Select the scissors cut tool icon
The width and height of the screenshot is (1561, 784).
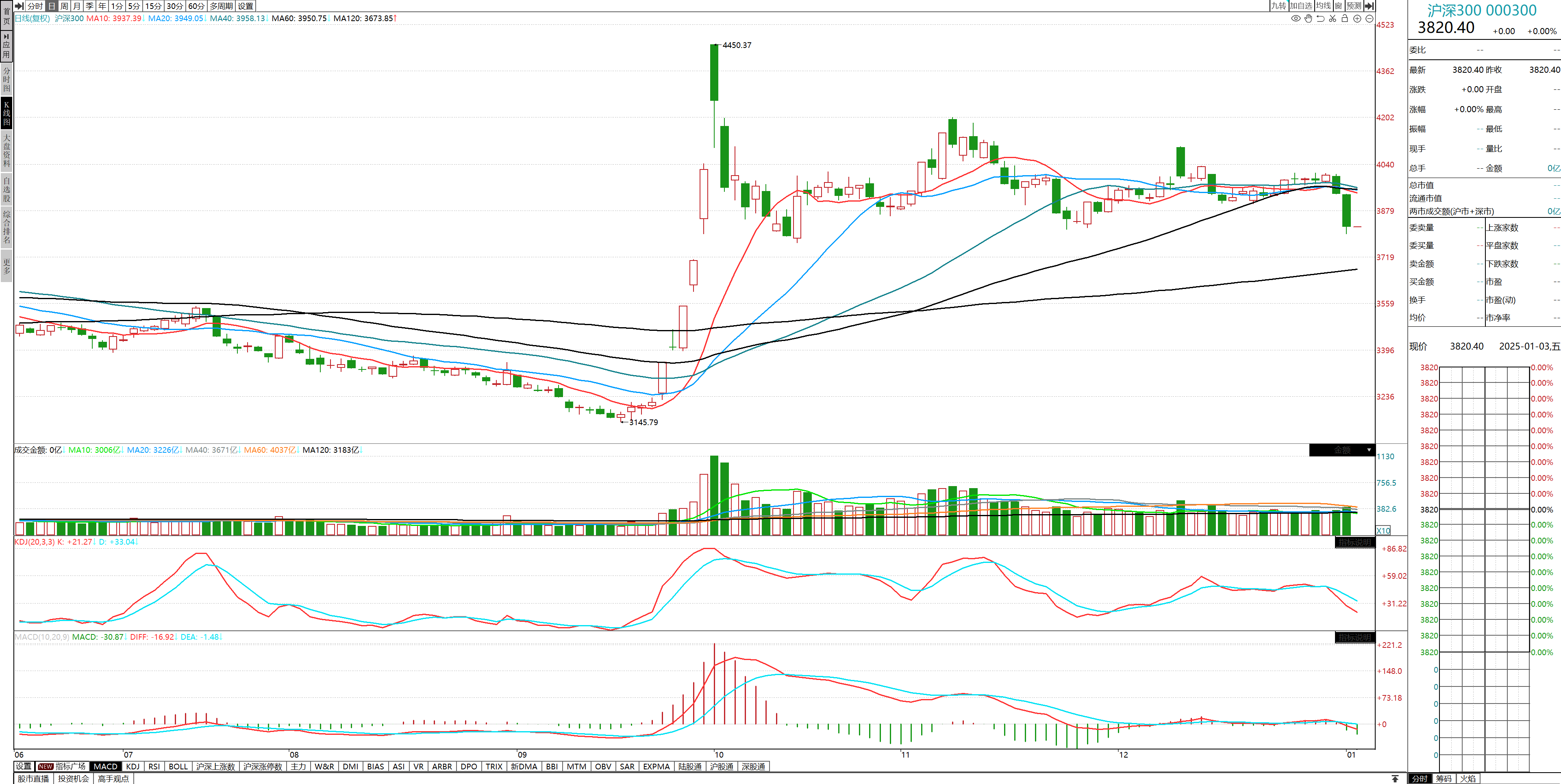coord(1333,19)
